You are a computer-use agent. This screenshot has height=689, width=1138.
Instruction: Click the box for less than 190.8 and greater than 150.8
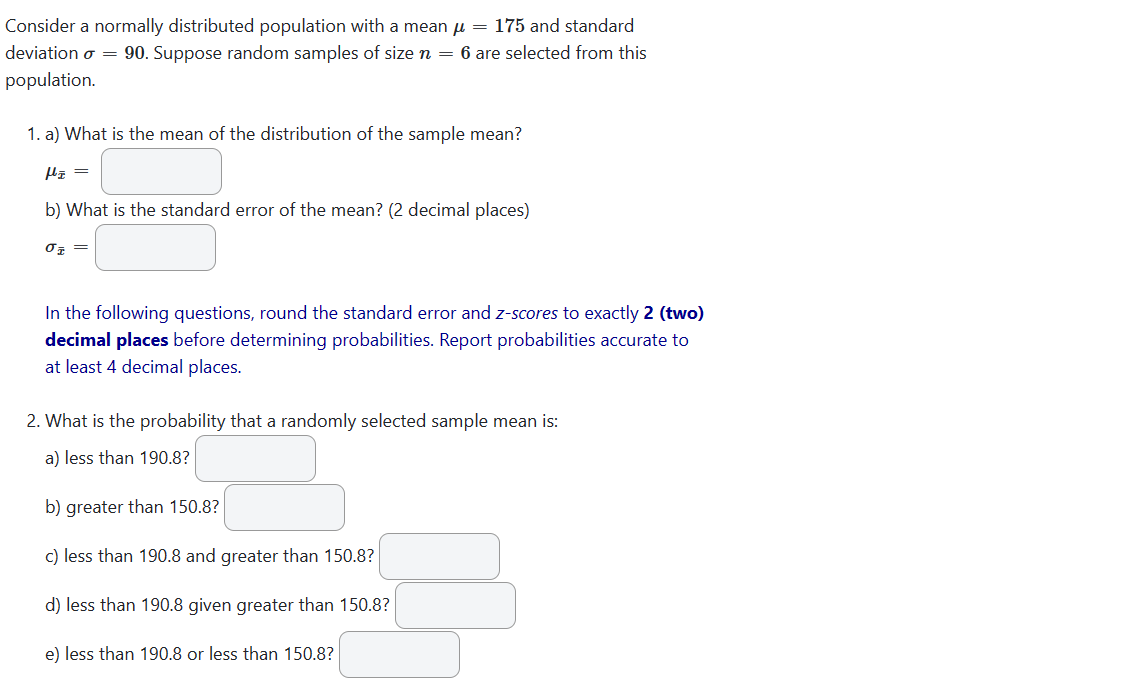click(x=438, y=556)
